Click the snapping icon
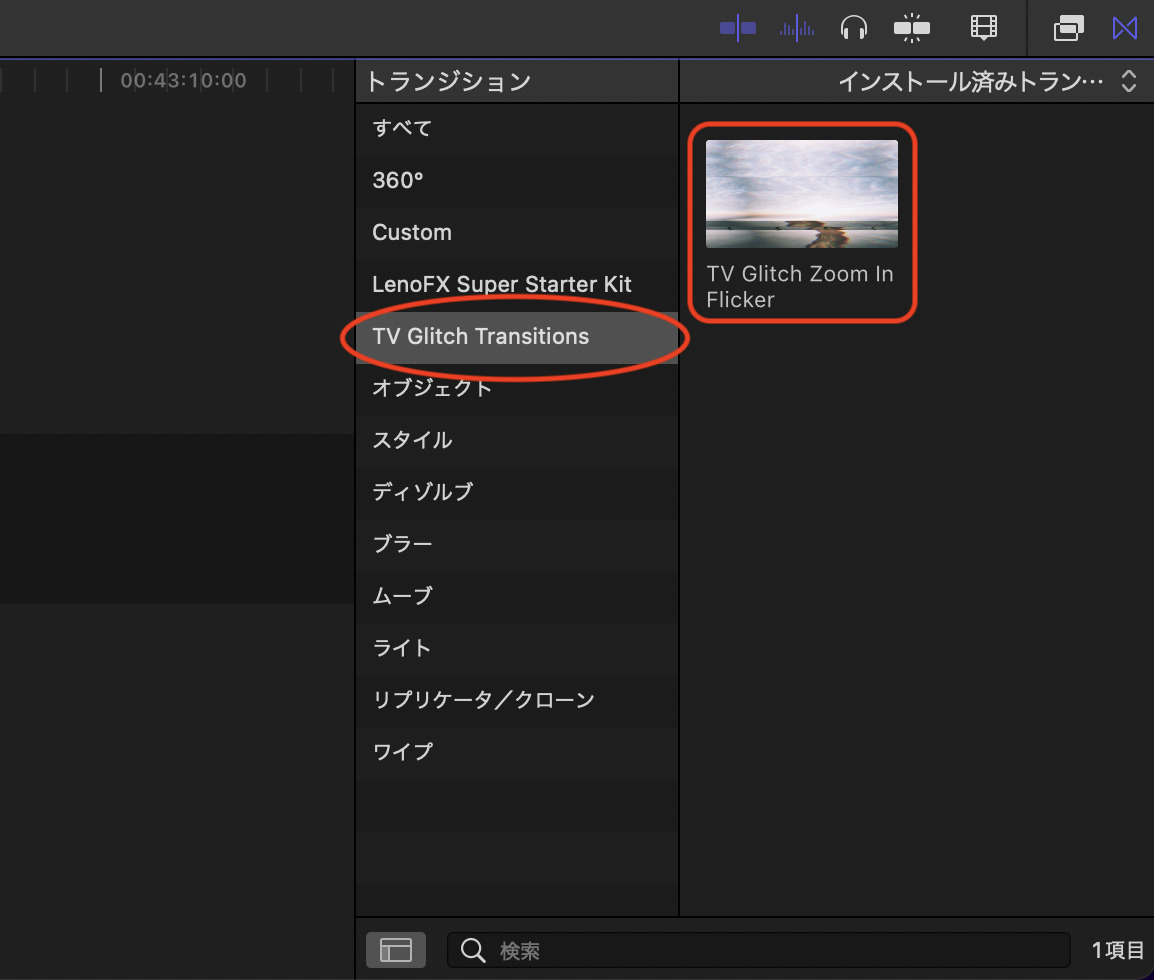 911,28
